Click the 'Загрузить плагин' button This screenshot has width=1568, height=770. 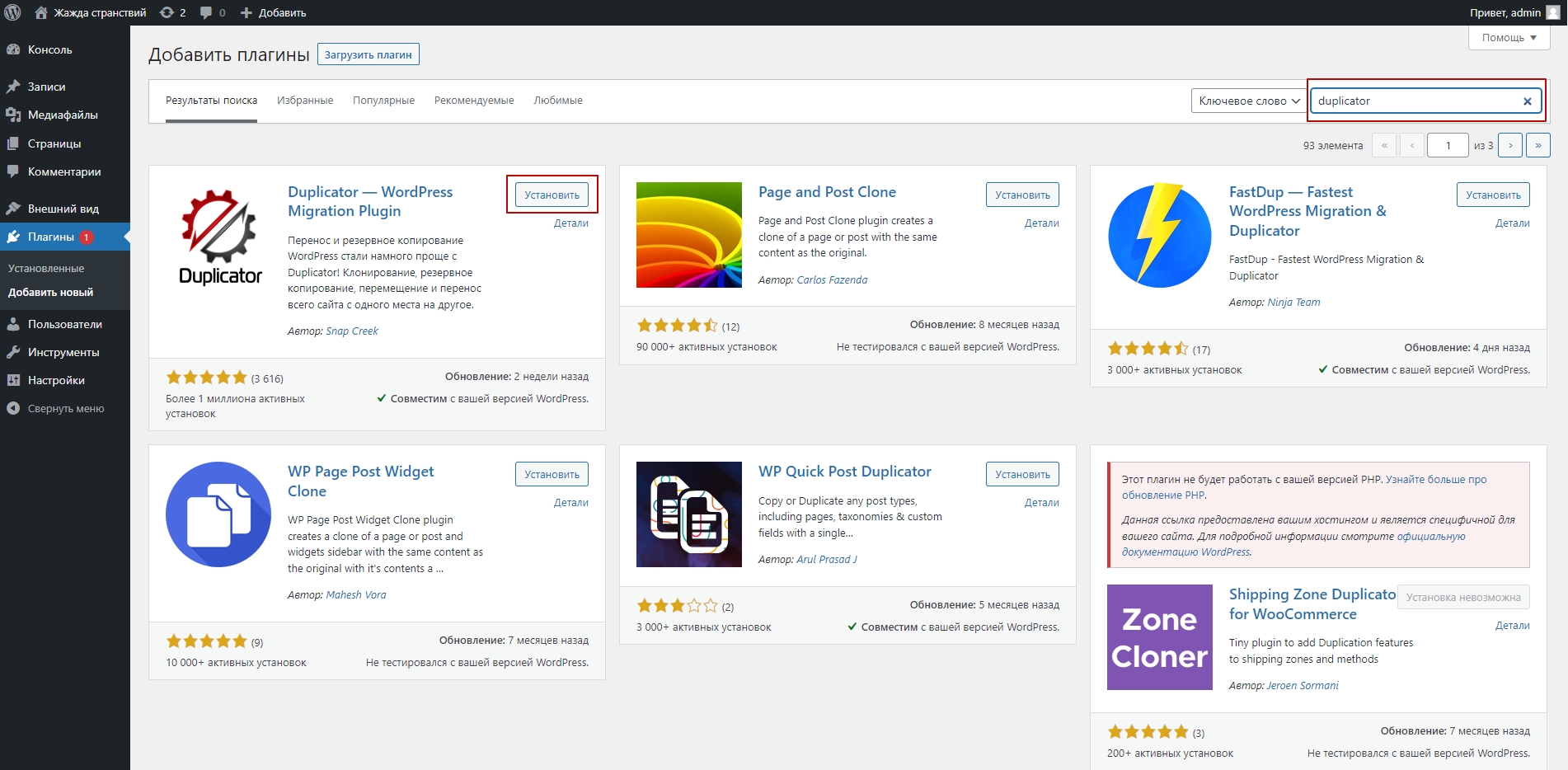368,54
